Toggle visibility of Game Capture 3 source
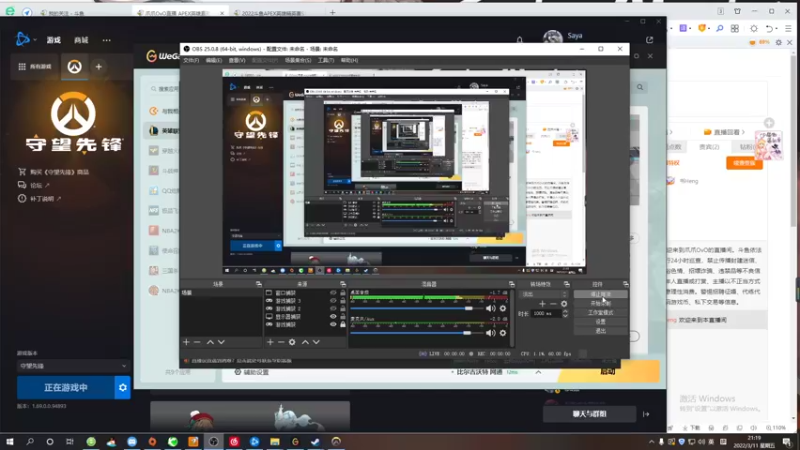 click(333, 301)
